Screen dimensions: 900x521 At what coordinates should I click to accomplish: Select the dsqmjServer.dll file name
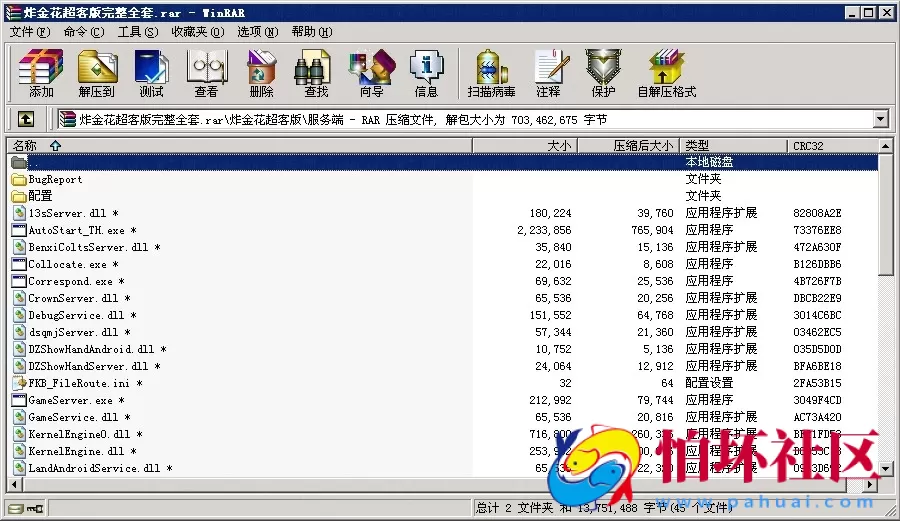point(73,332)
